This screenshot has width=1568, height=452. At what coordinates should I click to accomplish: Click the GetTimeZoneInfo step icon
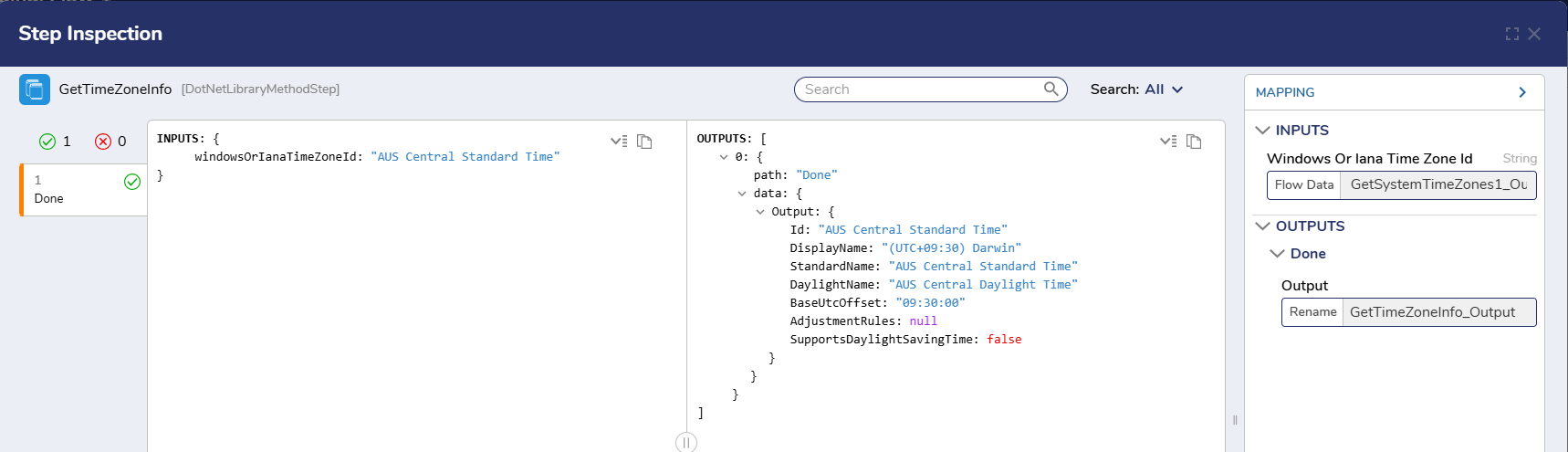click(35, 89)
